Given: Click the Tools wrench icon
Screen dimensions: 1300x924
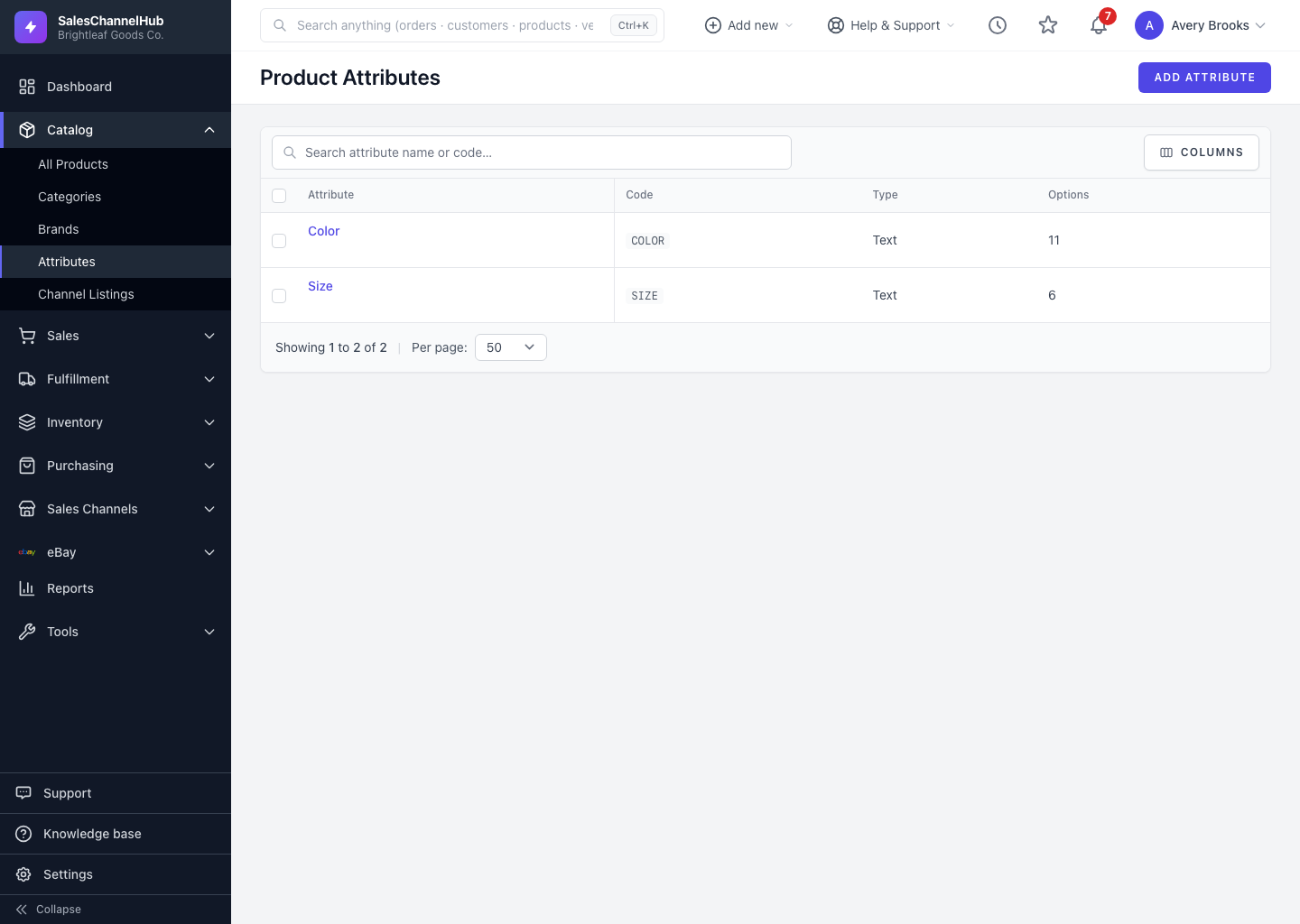Looking at the screenshot, I should [x=27, y=632].
